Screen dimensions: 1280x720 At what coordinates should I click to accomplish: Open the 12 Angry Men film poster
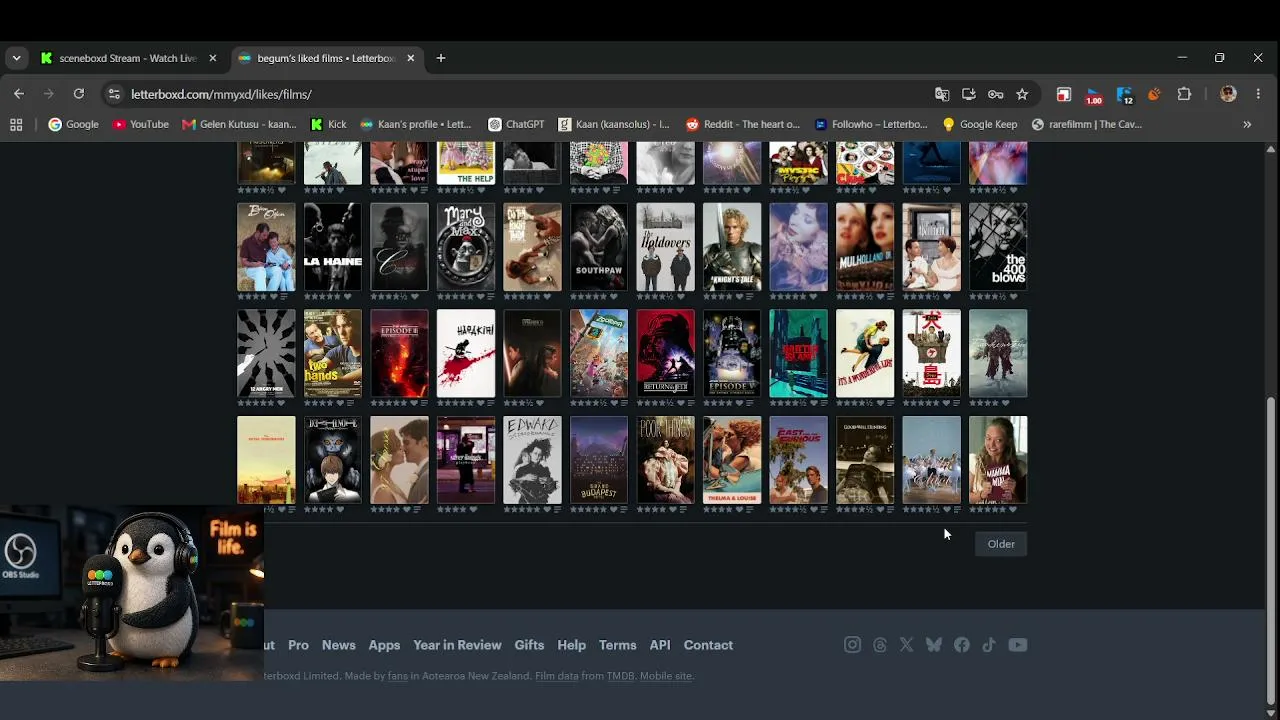point(266,354)
